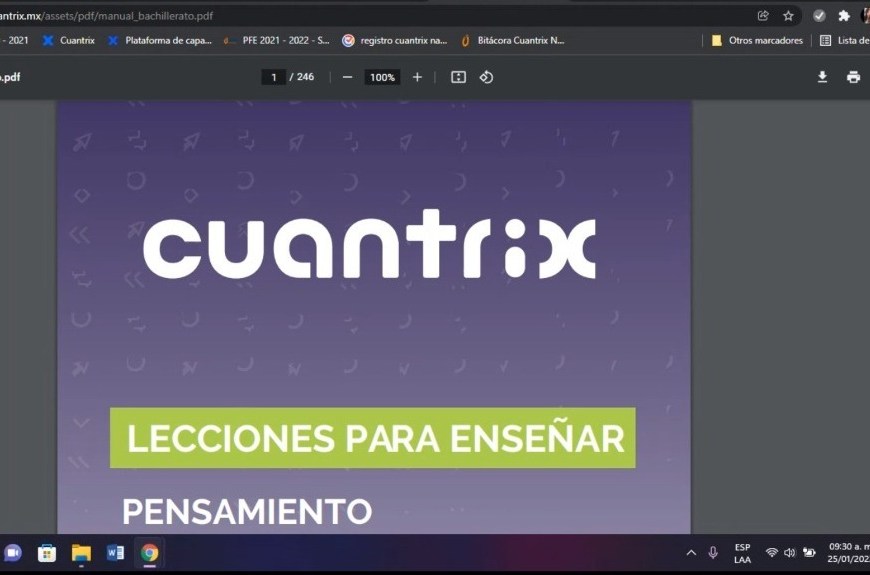870x575 pixels.
Task: Open the registro cuantrix na... bookmark
Action: pyautogui.click(x=395, y=41)
